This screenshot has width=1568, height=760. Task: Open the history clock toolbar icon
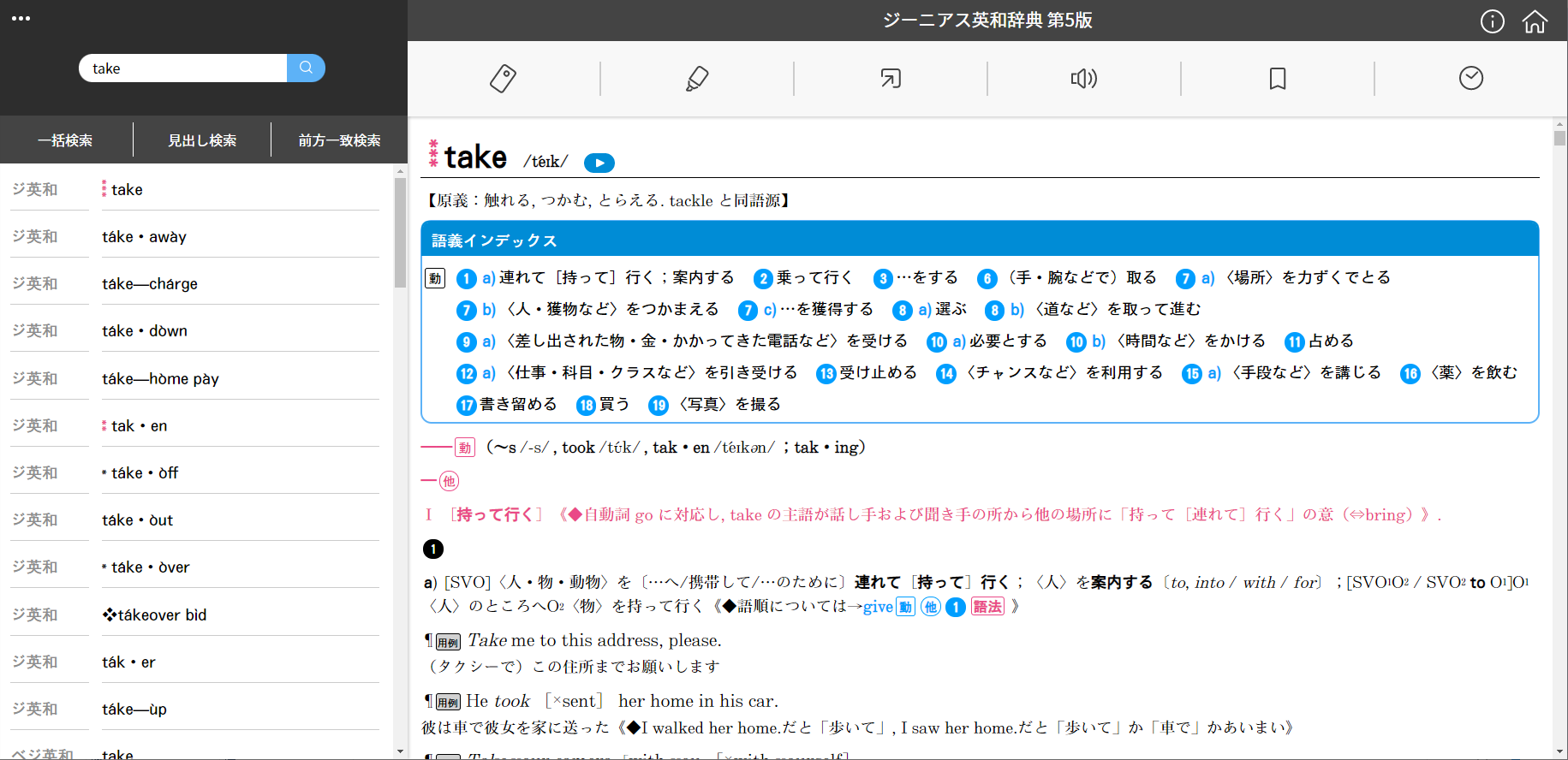click(1471, 79)
